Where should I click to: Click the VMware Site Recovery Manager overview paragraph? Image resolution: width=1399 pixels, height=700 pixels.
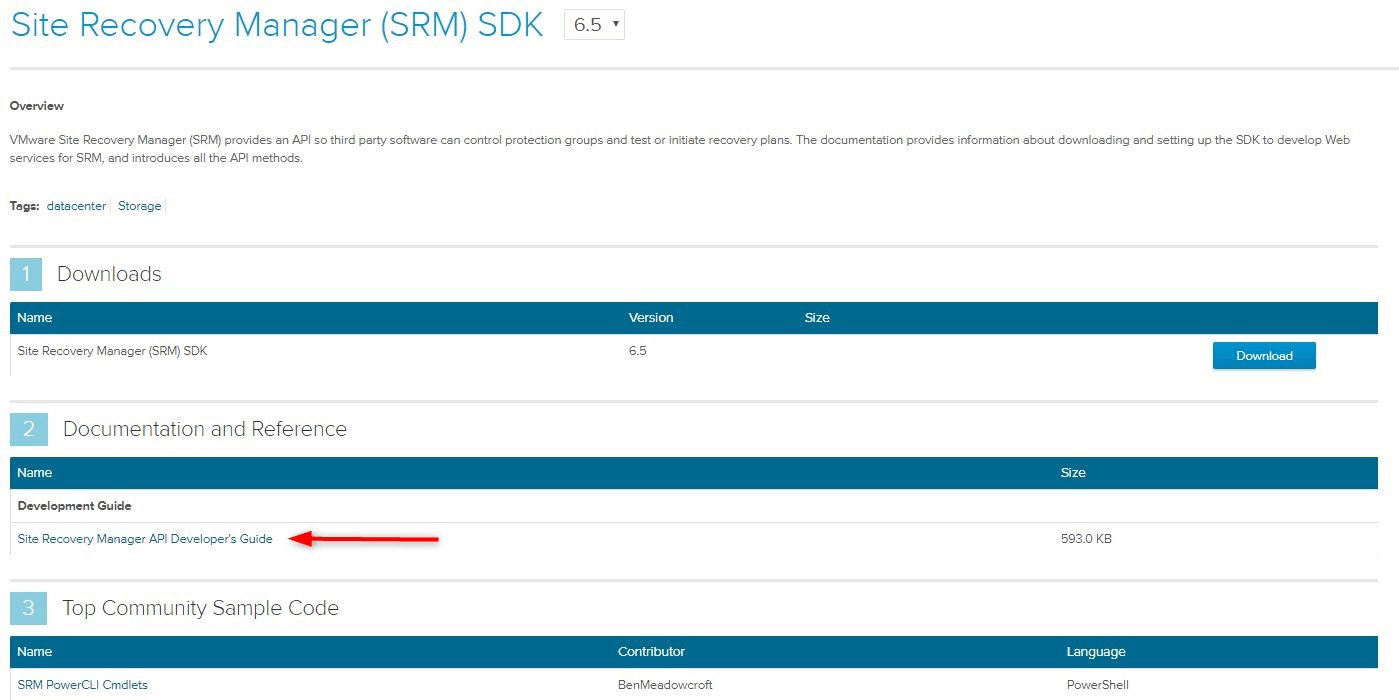tap(680, 149)
